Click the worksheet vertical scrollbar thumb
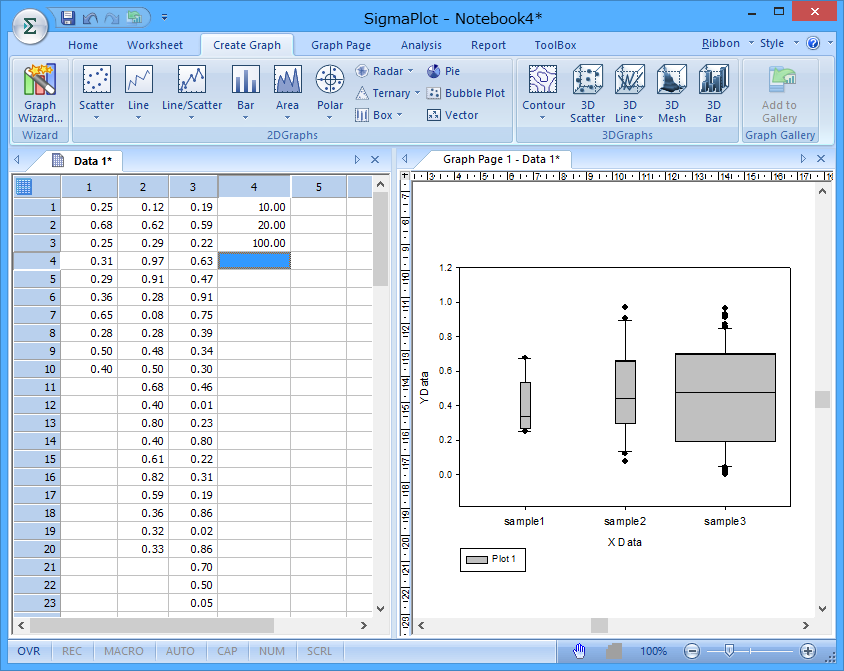This screenshot has height=671, width=844. pos(381,239)
